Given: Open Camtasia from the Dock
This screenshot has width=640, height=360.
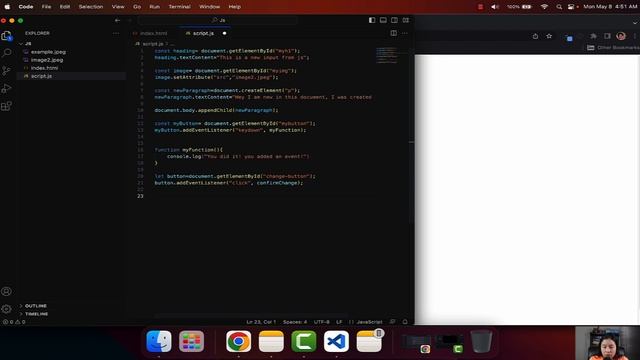Looking at the screenshot, I should coord(304,341).
